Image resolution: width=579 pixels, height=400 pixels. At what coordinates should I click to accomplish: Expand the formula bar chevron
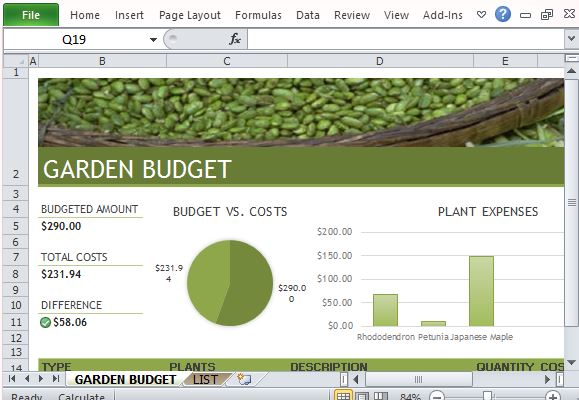(571, 38)
